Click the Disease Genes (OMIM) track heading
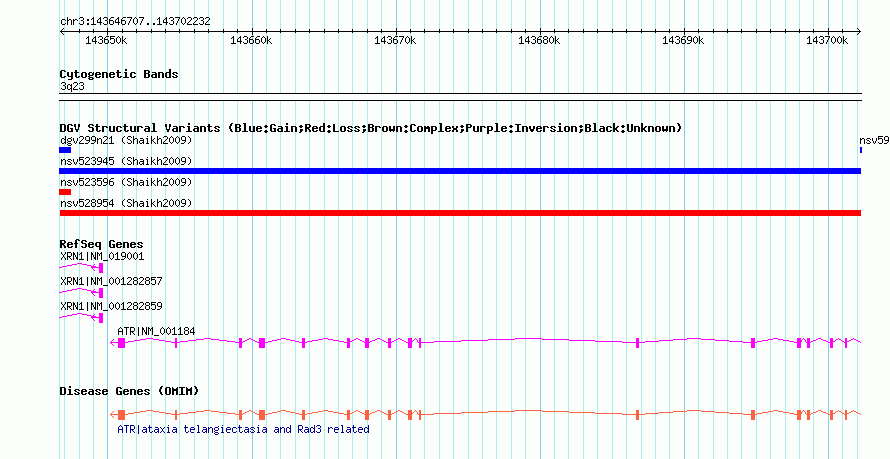Screen dimensions: 890x459 coord(129,391)
